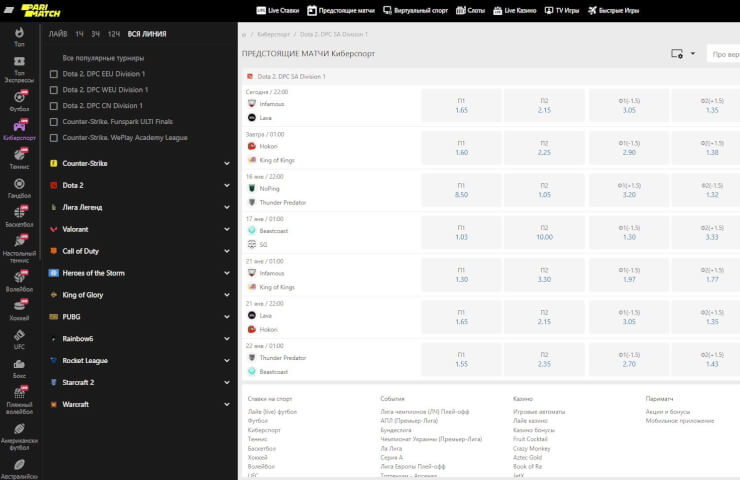The width and height of the screenshot is (740, 480).
Task: Open the calendar filter dropdown
Action: 683,53
